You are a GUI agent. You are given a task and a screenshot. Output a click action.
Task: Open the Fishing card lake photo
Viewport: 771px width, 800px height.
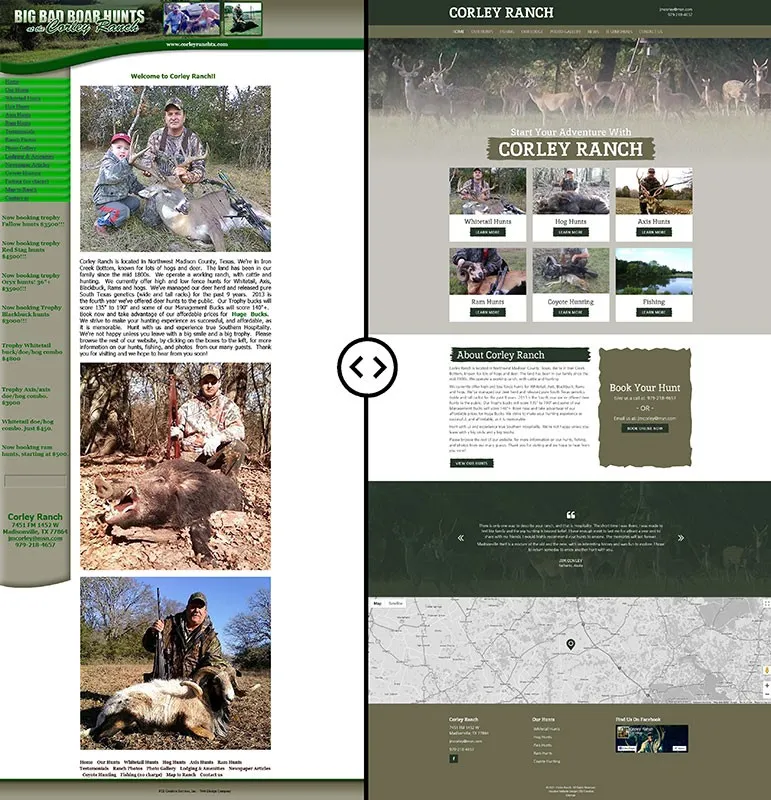coord(654,271)
